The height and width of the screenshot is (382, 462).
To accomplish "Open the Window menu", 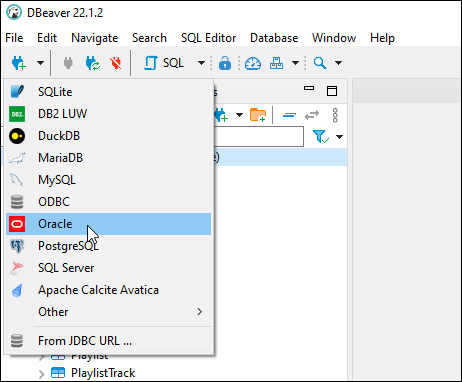I will (334, 38).
